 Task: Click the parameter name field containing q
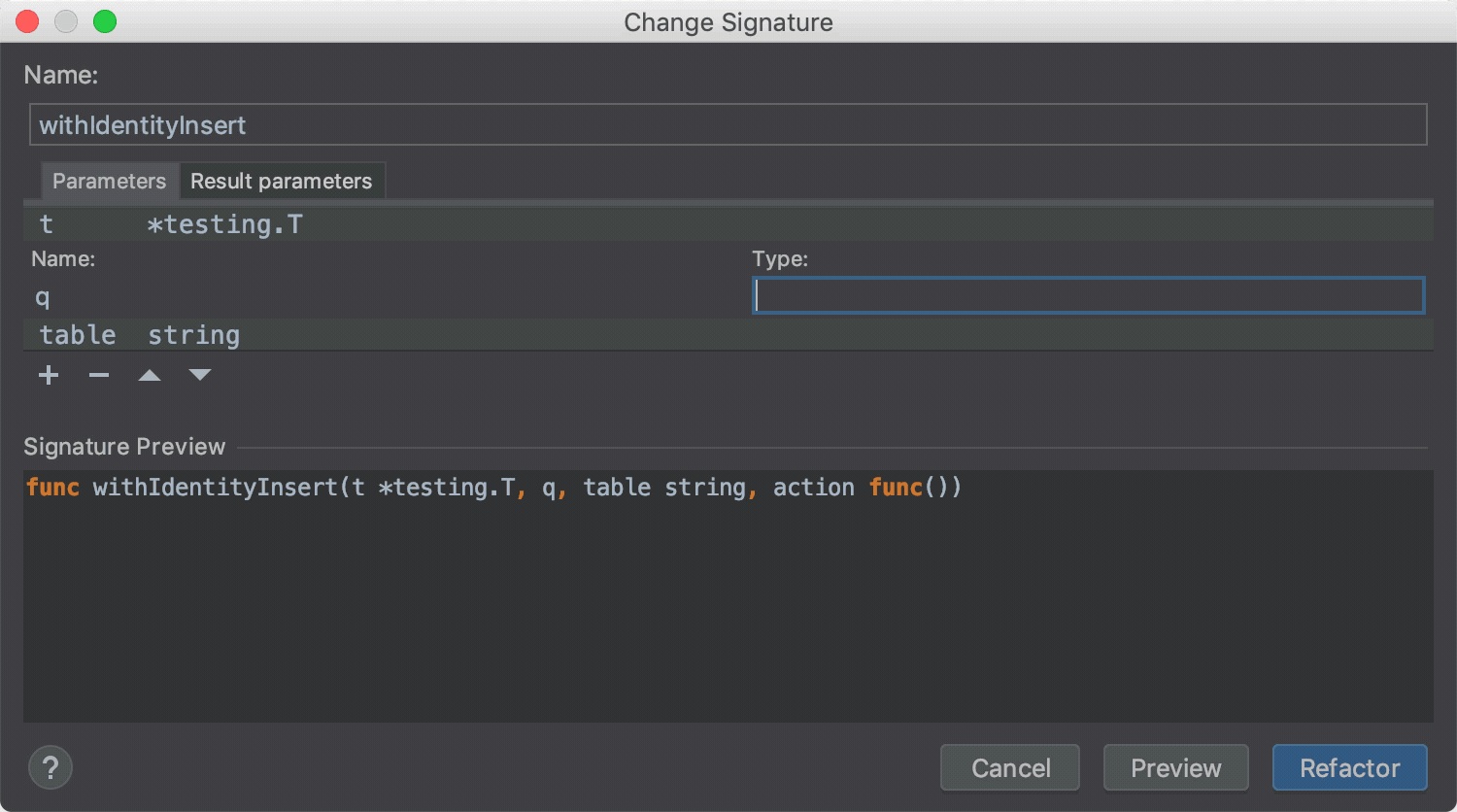click(x=389, y=296)
